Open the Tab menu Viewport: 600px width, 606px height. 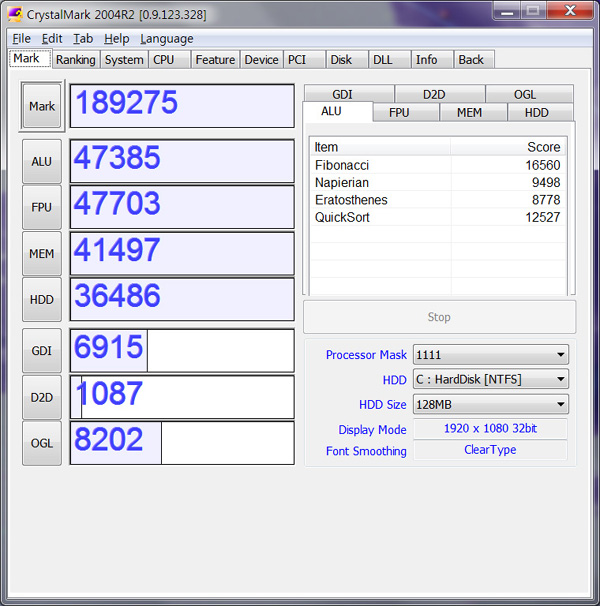click(x=83, y=39)
